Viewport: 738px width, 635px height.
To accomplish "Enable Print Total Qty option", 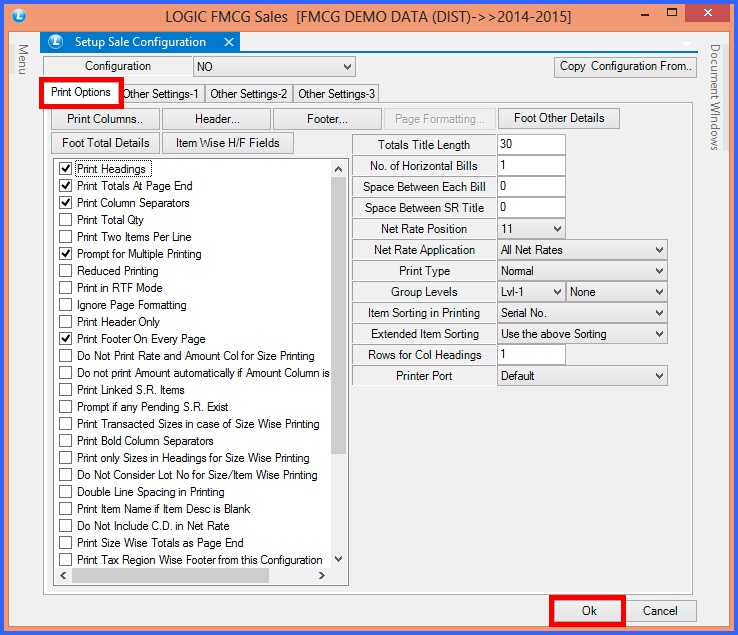I will (65, 219).
